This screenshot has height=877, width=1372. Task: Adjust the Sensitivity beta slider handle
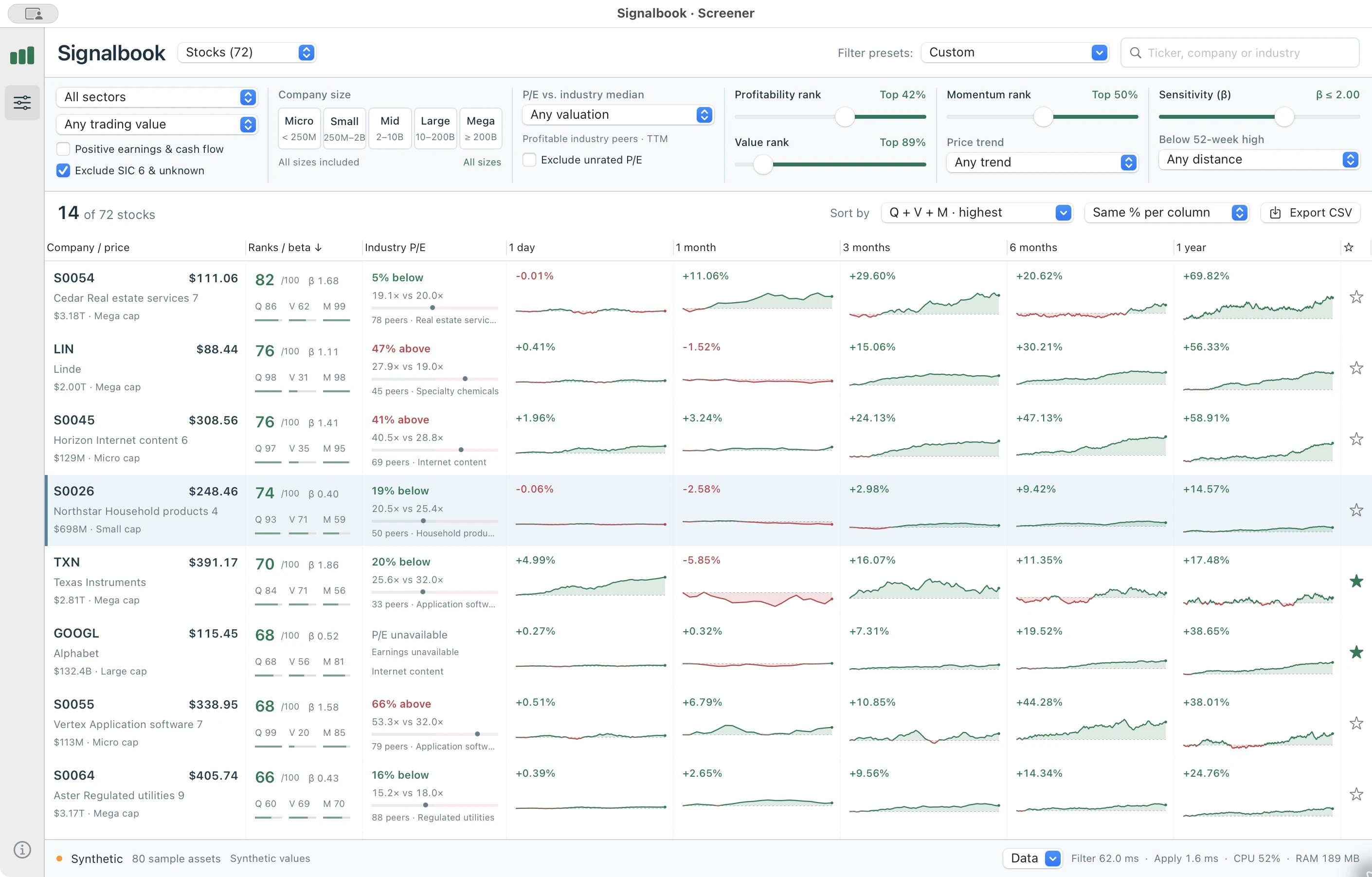point(1283,117)
